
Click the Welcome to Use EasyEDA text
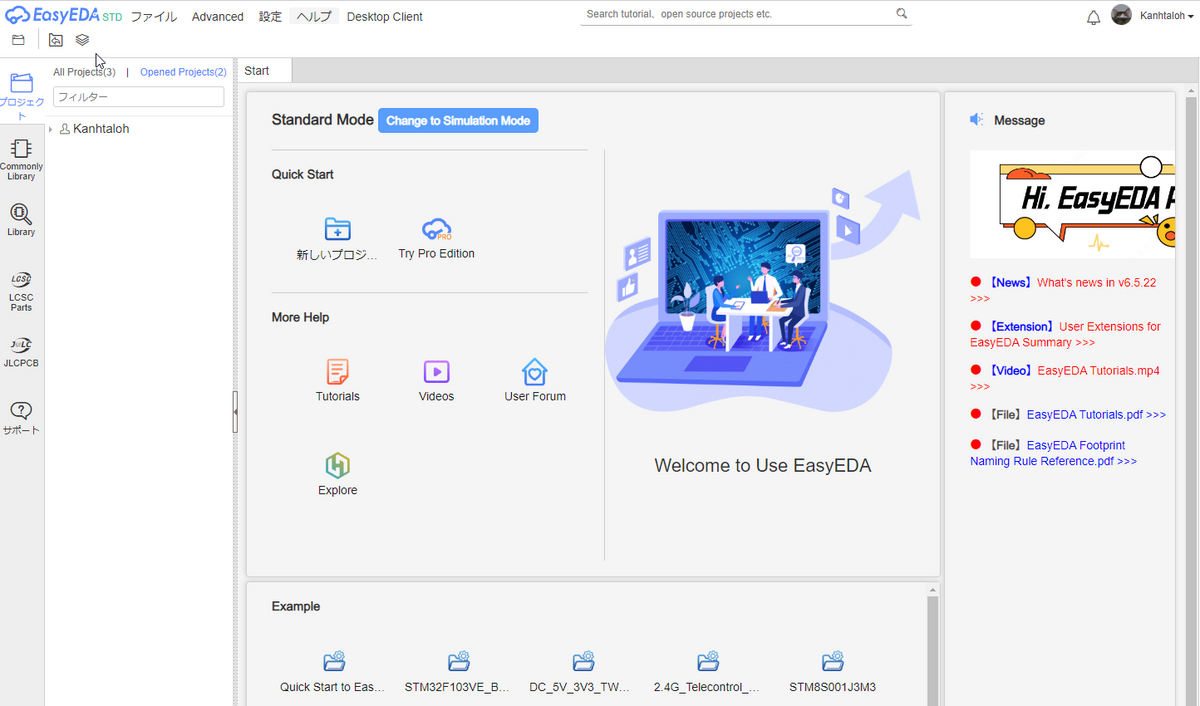(763, 466)
